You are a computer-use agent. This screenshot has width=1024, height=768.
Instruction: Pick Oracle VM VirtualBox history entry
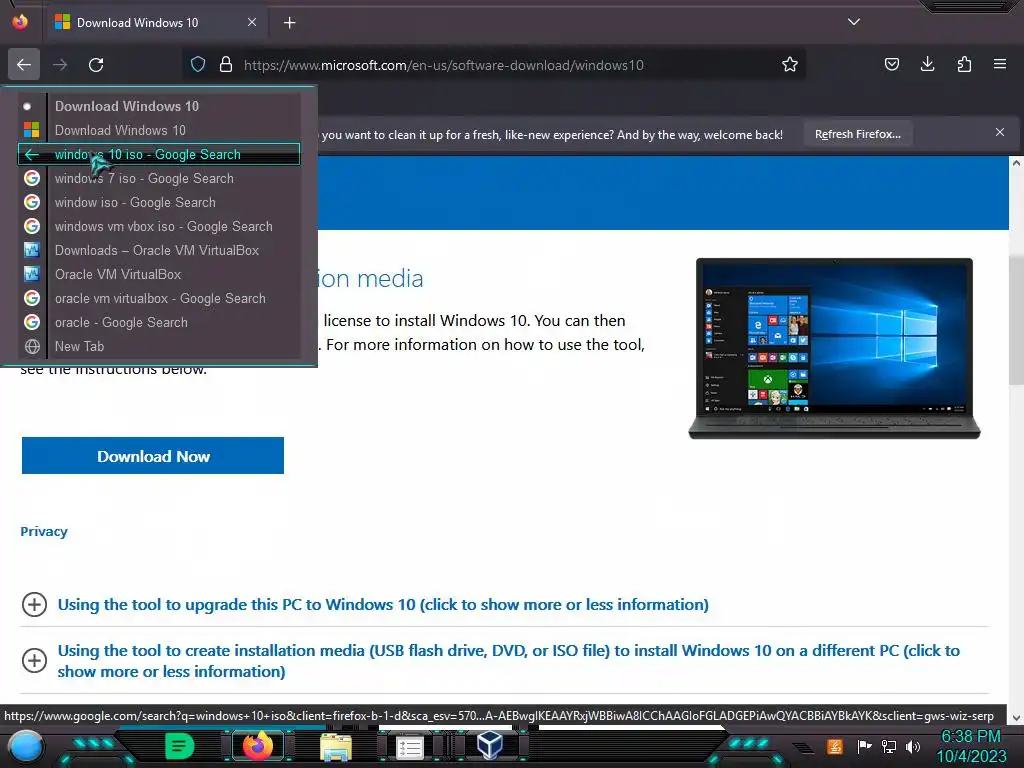click(159, 274)
